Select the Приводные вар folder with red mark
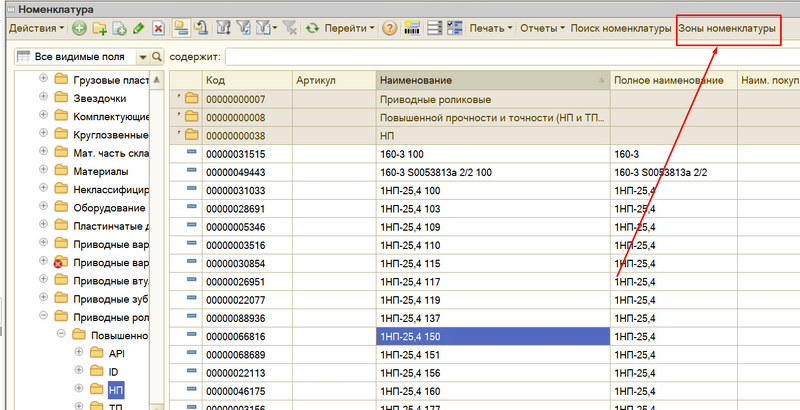Viewport: 800px width, 410px height. [111, 263]
